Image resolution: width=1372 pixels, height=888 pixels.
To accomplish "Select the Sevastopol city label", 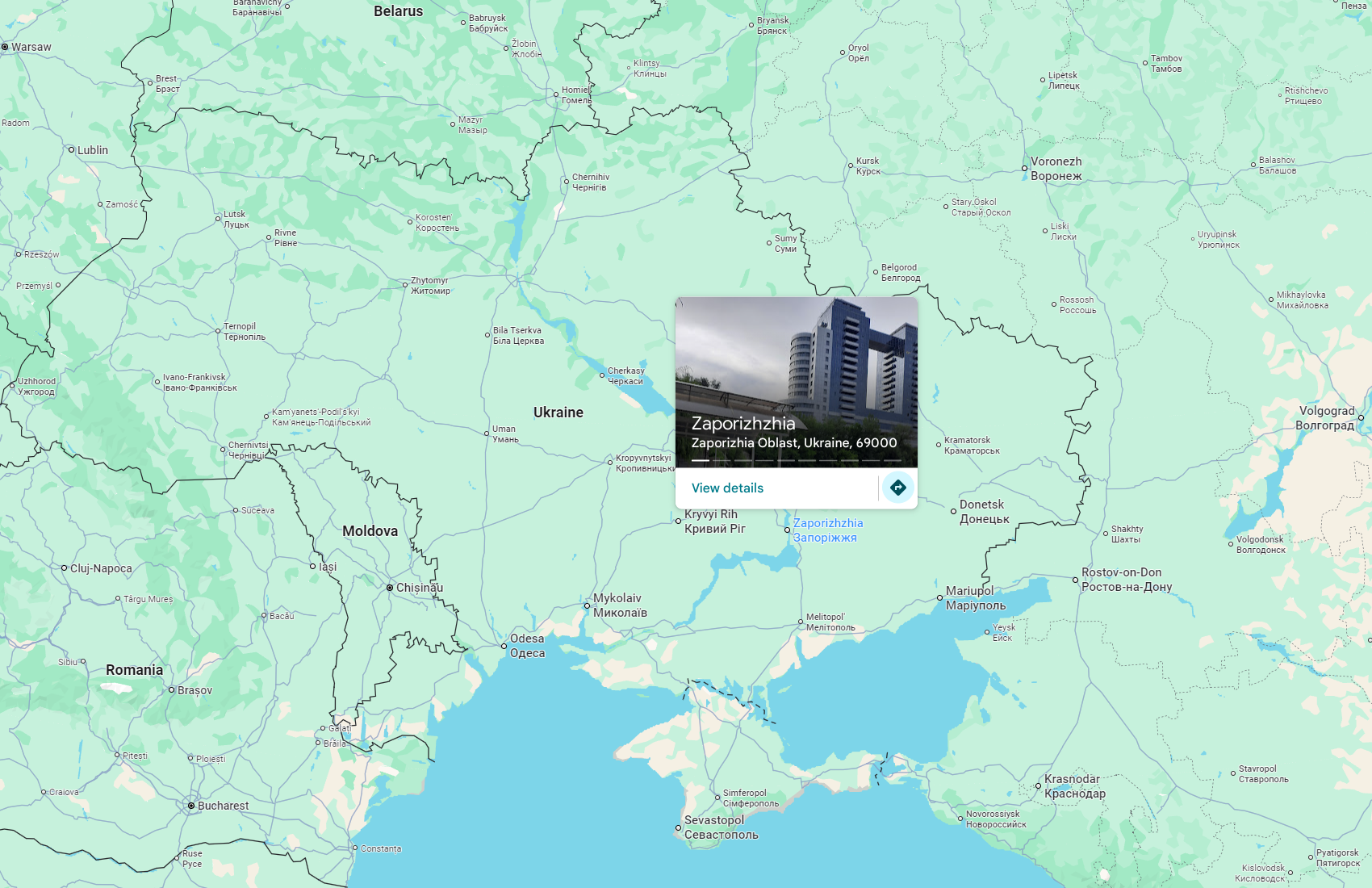I will pyautogui.click(x=722, y=827).
